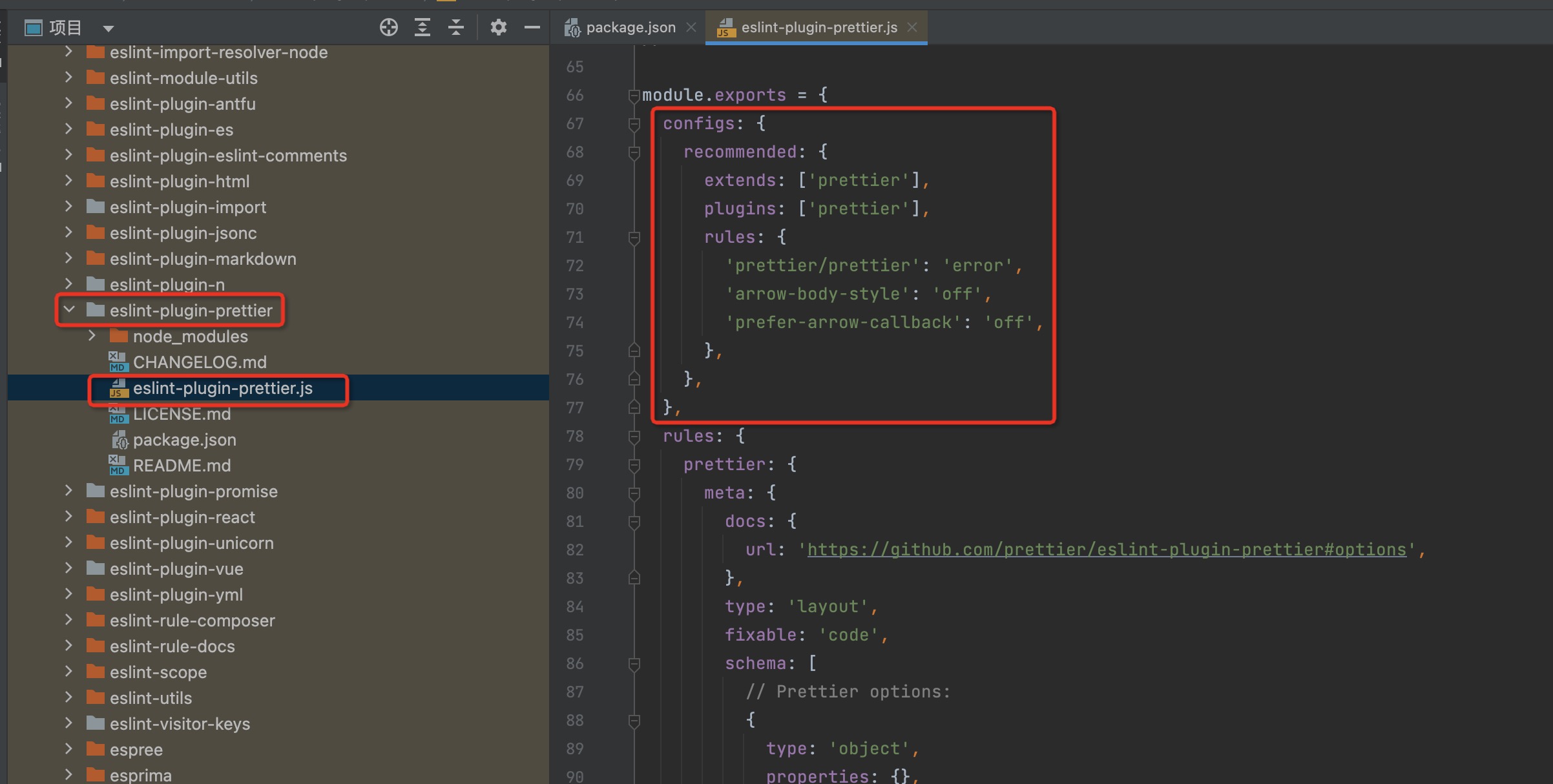The image size is (1553, 784).
Task: Select the eslint-rule-composer folder
Action: click(x=192, y=621)
